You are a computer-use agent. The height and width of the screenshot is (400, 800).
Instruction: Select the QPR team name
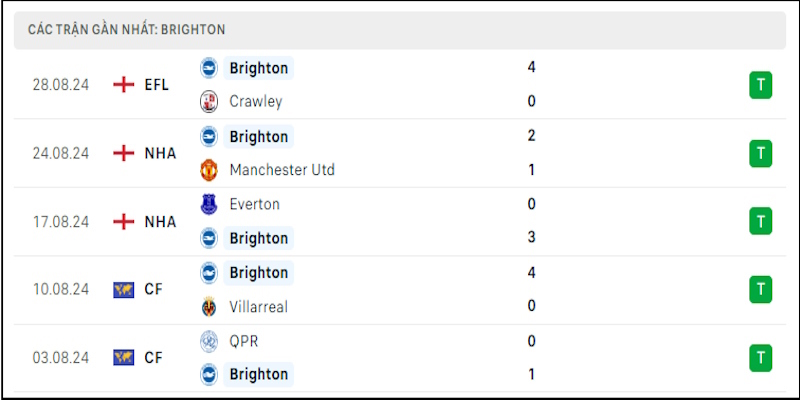point(244,341)
